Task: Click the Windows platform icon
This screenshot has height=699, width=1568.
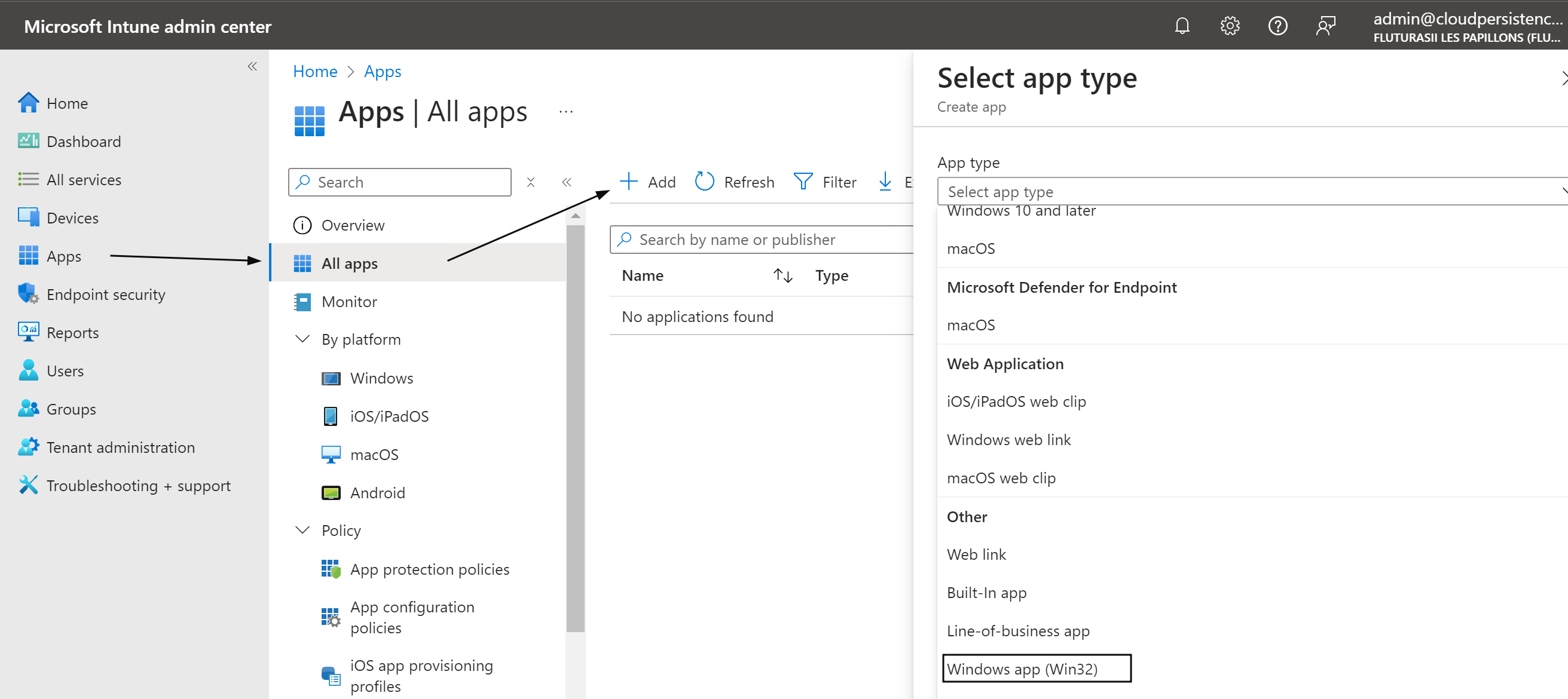Action: [x=331, y=378]
